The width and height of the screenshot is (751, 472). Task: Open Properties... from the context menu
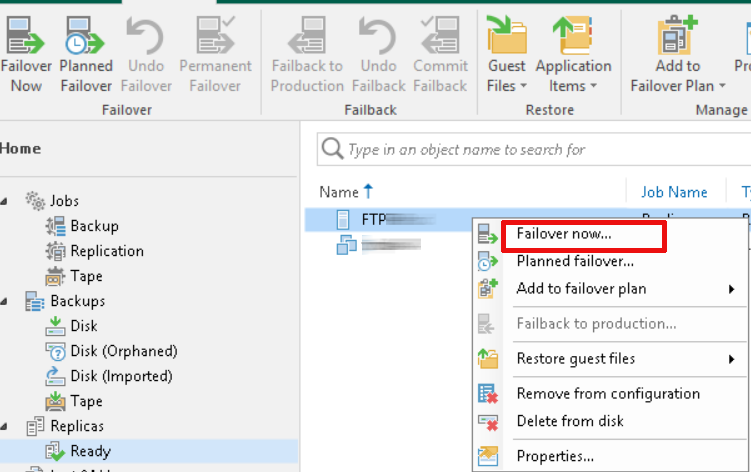coord(555,456)
